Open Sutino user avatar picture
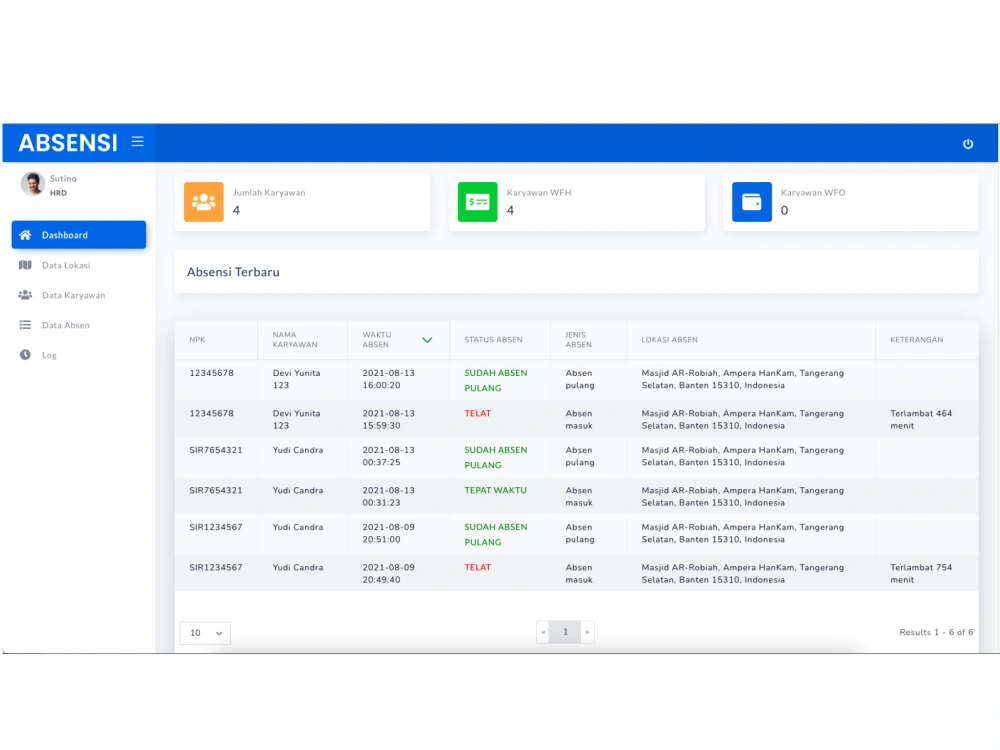This screenshot has width=1000, height=750. 32,184
